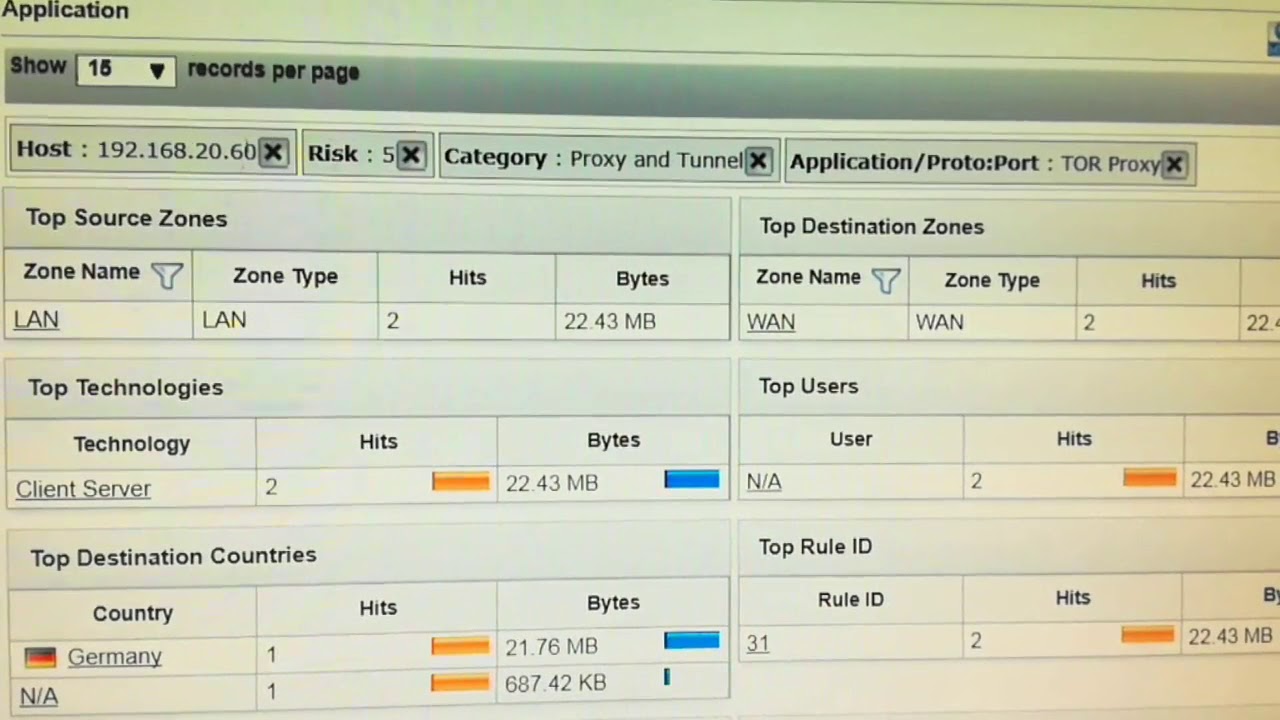The image size is (1280, 720).
Task: Click Germany orange hits bar
Action: point(461,646)
